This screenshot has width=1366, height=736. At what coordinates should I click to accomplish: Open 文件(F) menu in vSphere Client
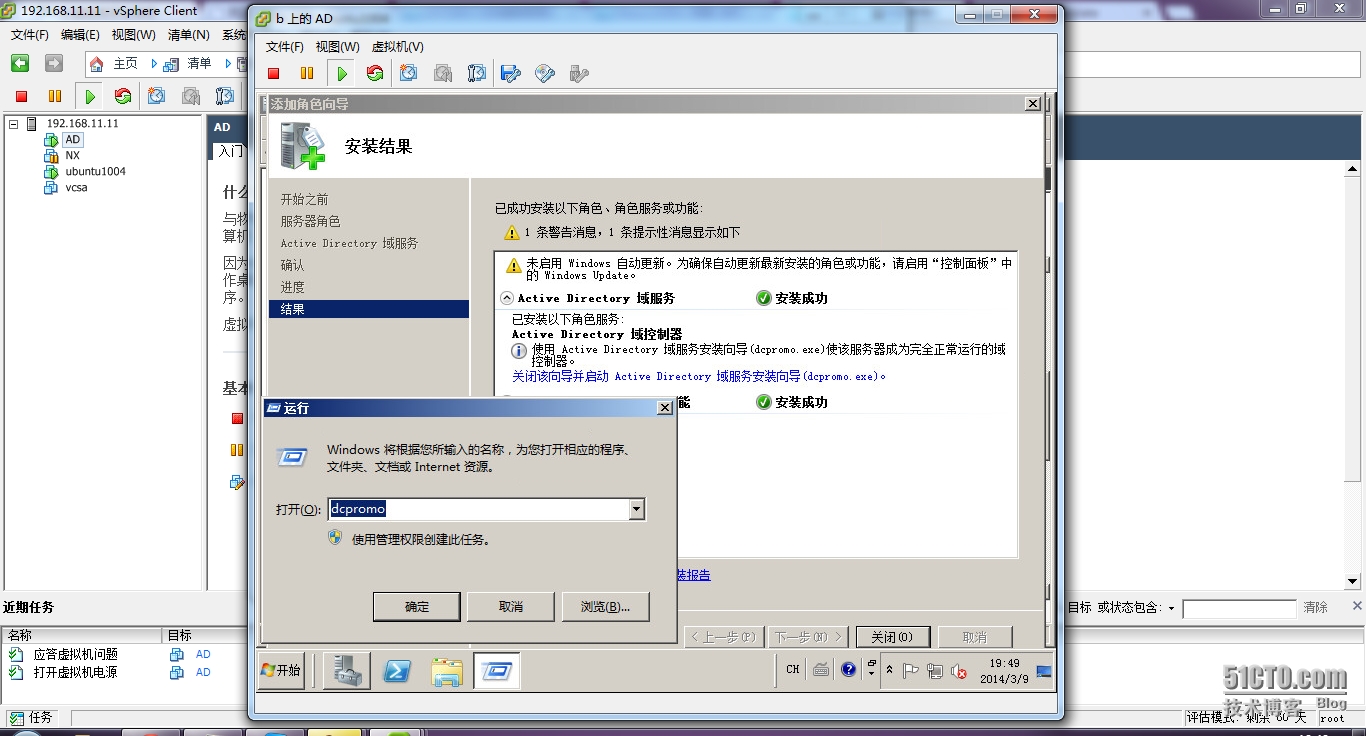(30, 34)
